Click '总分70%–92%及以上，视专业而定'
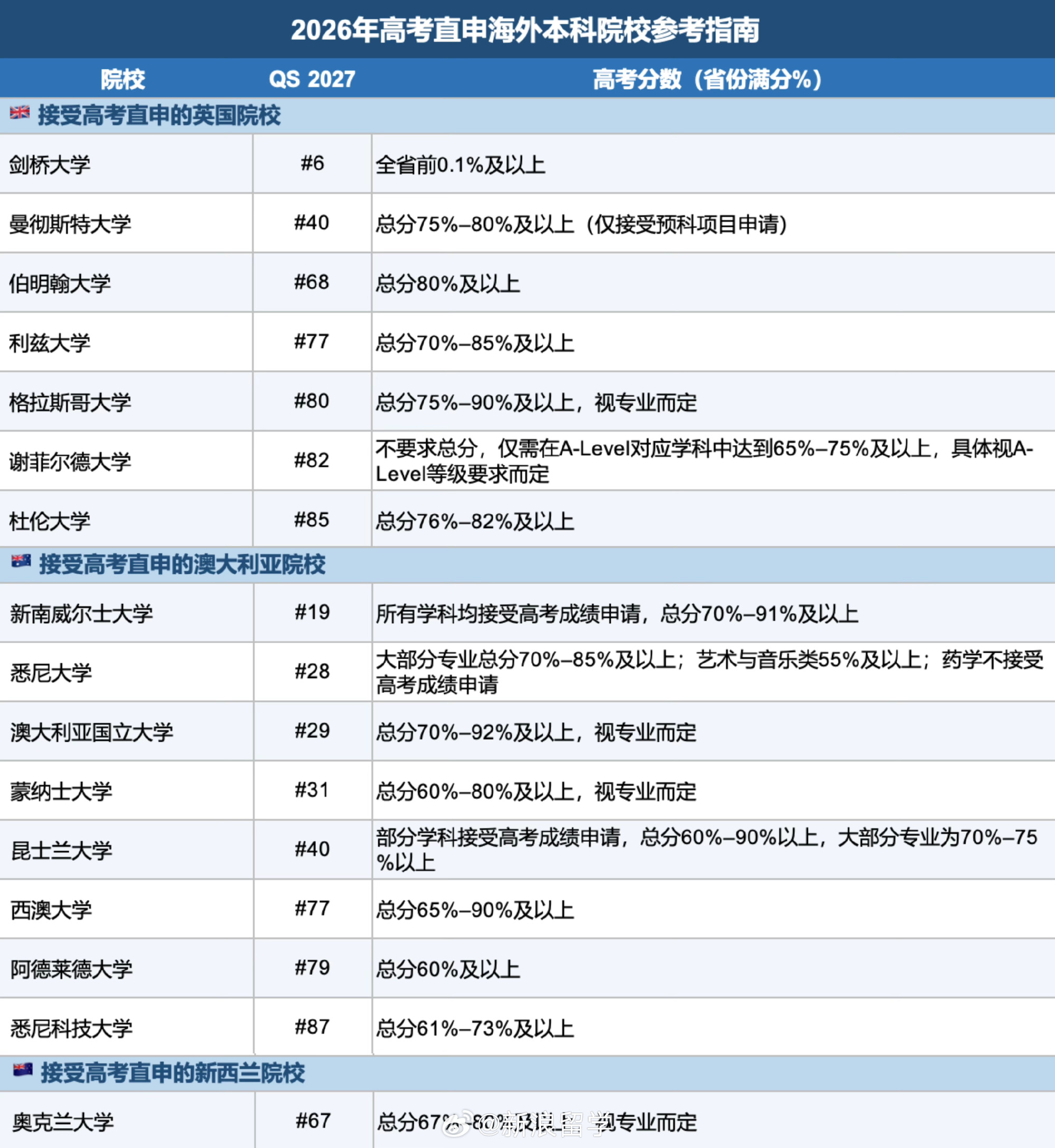 pyautogui.click(x=536, y=732)
